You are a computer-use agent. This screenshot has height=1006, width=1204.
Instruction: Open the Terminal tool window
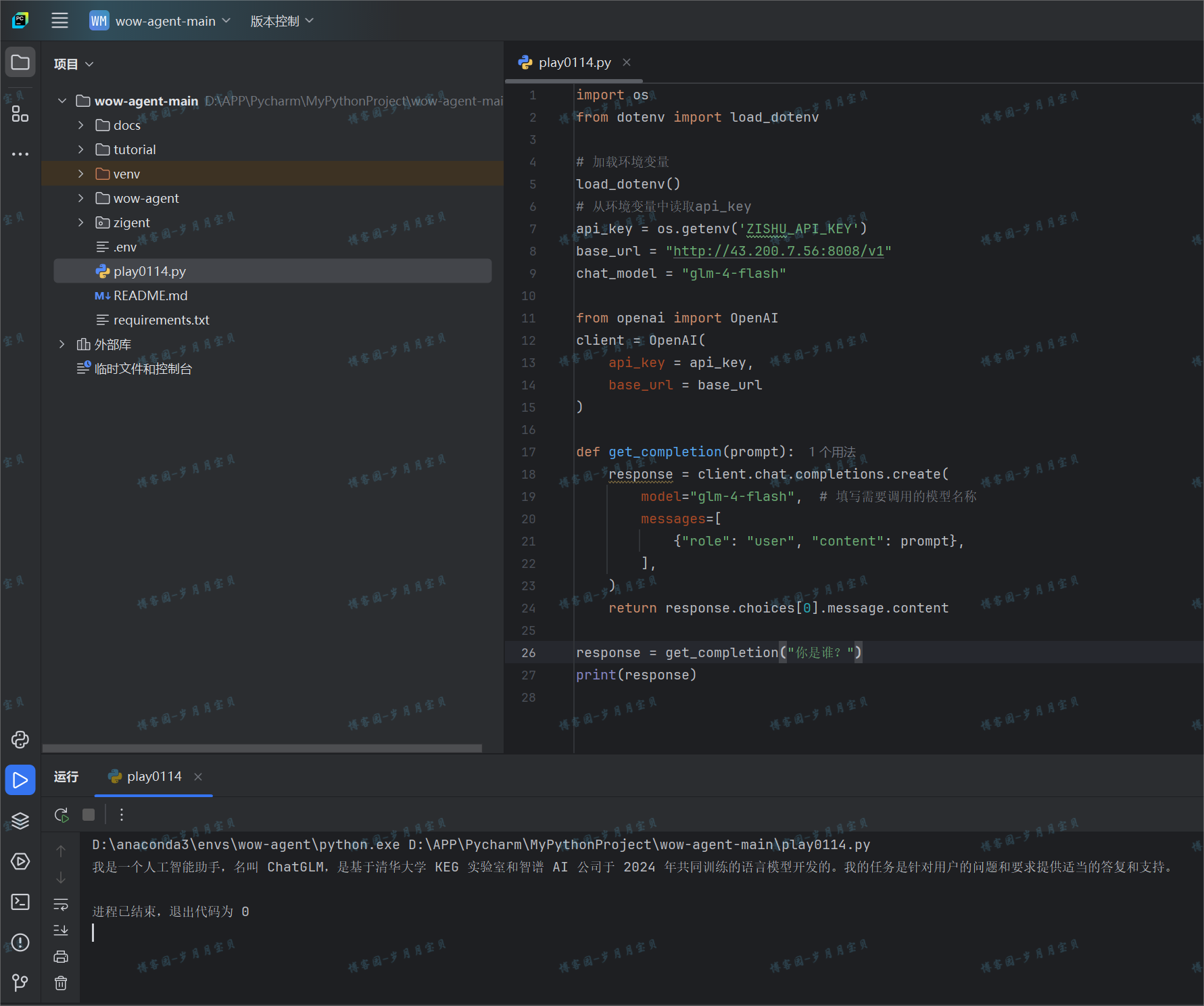click(x=20, y=902)
